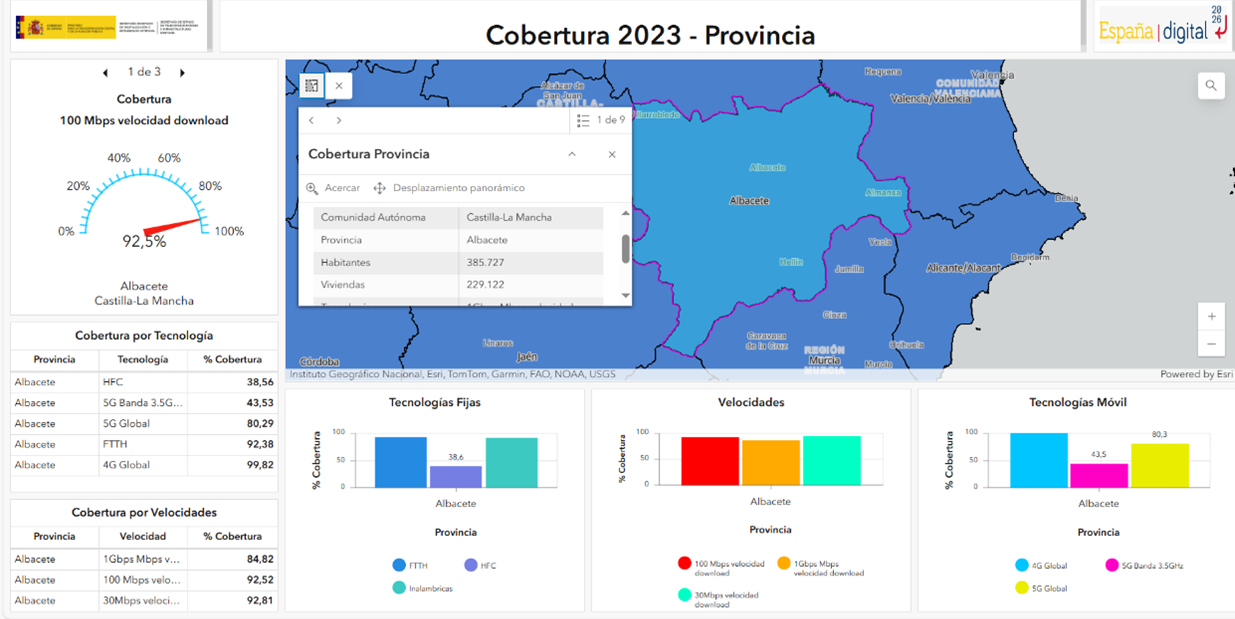Click Viviendas value 229.122
This screenshot has height=619, width=1235.
coord(485,285)
